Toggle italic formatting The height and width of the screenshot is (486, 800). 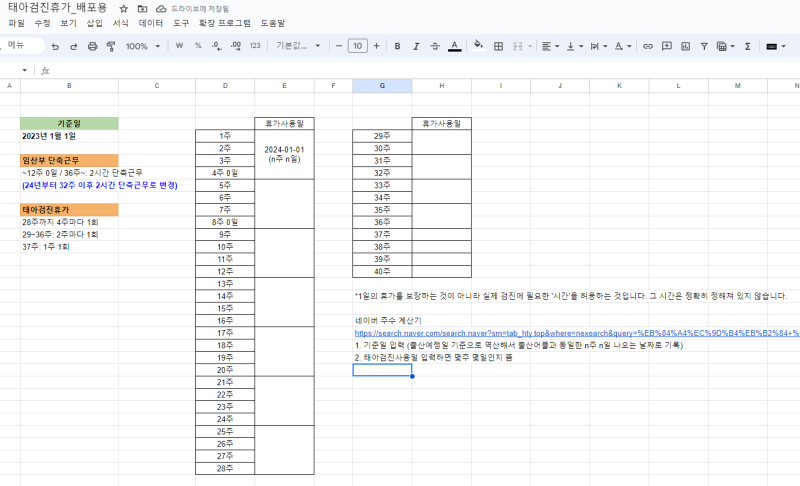click(416, 46)
